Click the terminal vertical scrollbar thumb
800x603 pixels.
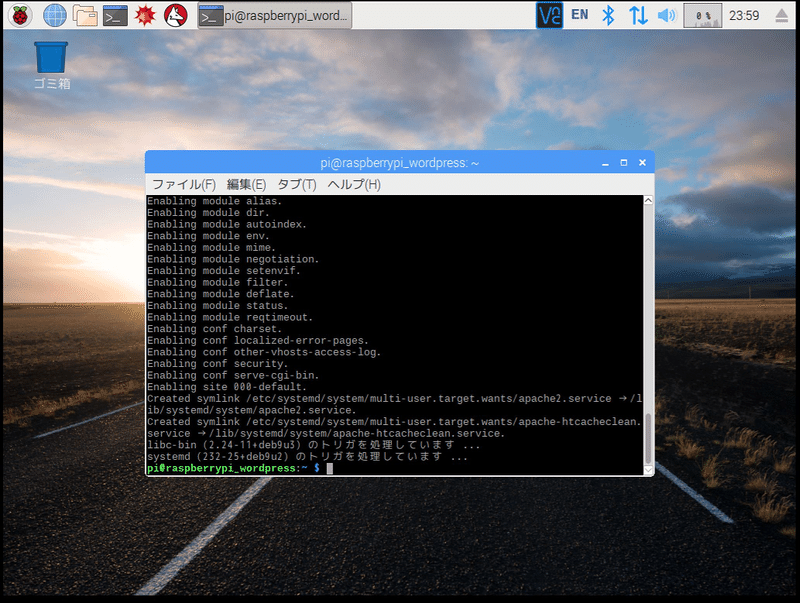coord(648,438)
